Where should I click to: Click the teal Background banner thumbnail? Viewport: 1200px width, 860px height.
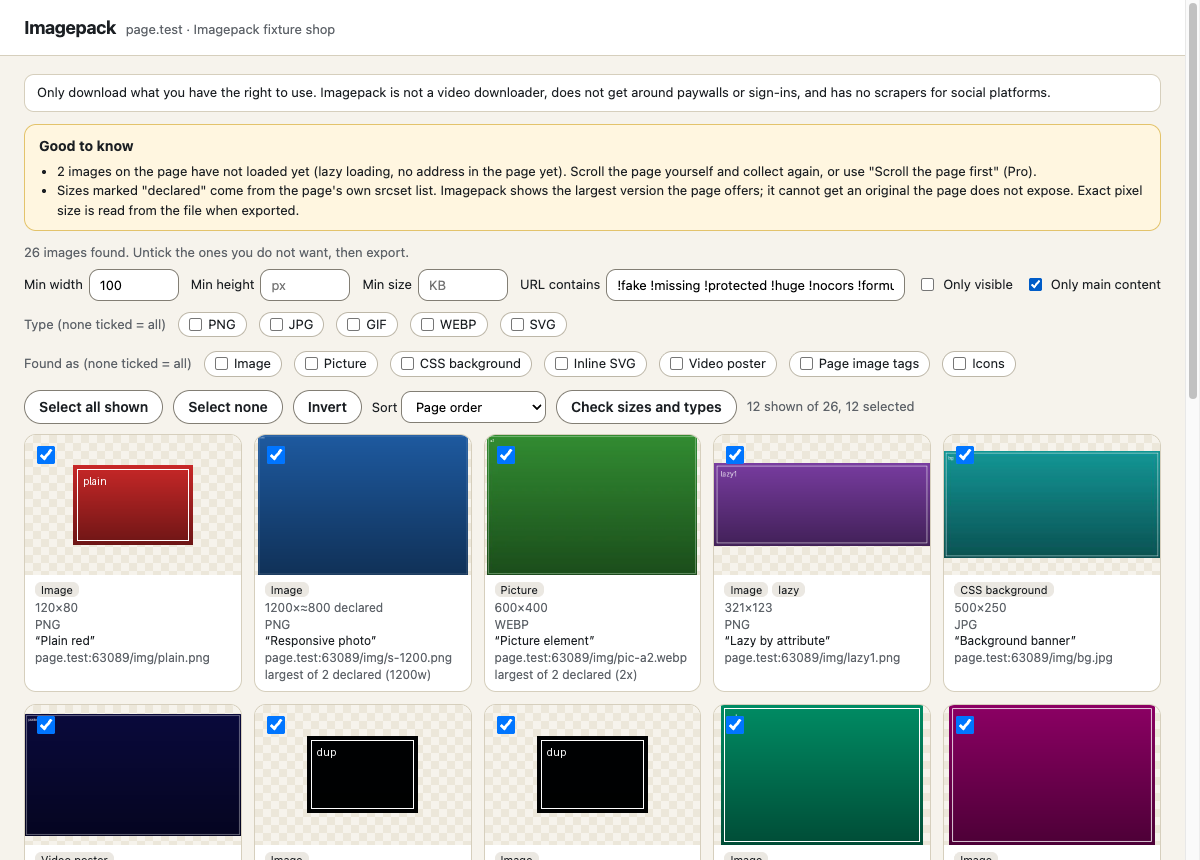point(1052,505)
